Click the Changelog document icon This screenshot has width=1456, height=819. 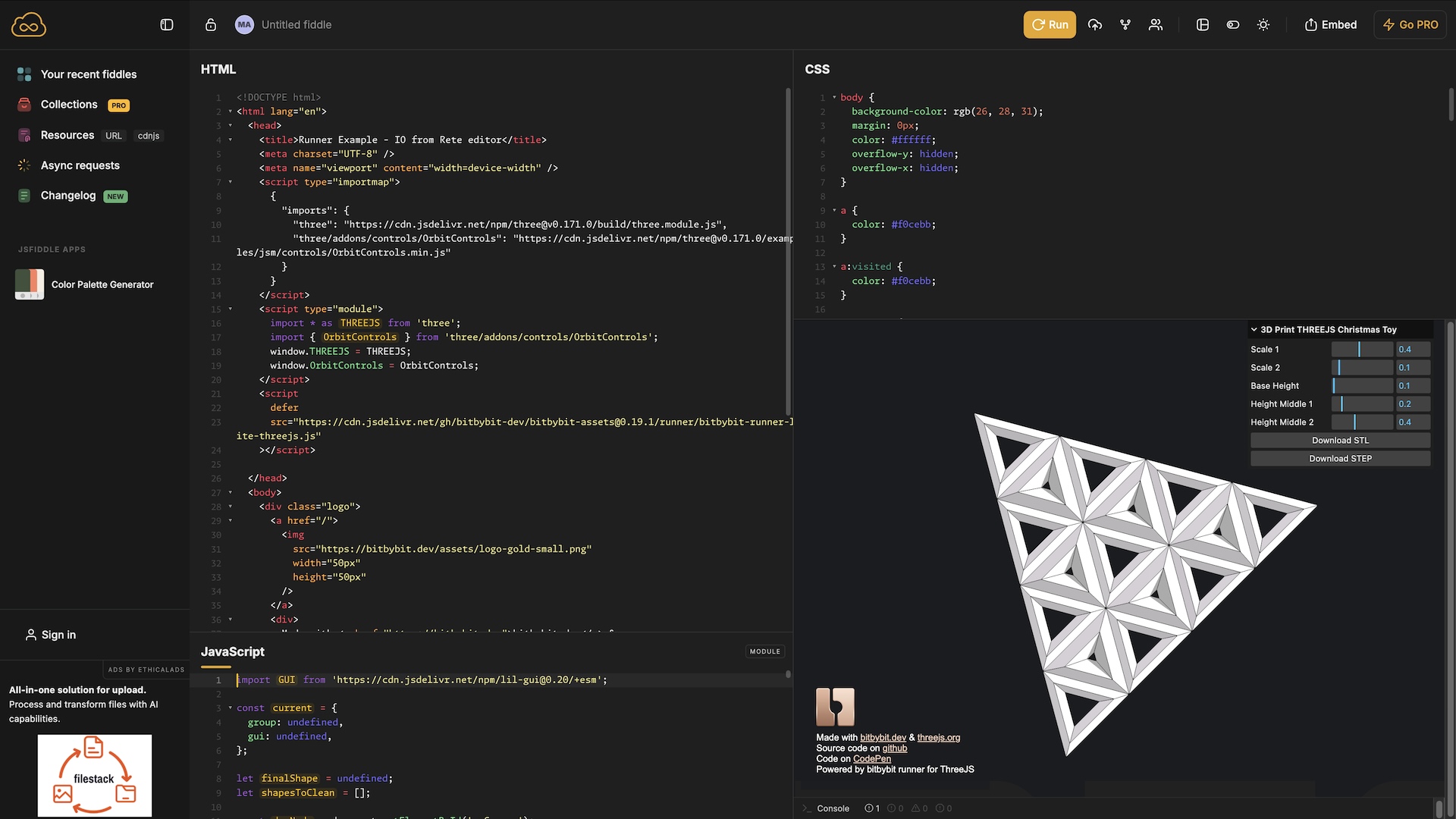coord(24,196)
